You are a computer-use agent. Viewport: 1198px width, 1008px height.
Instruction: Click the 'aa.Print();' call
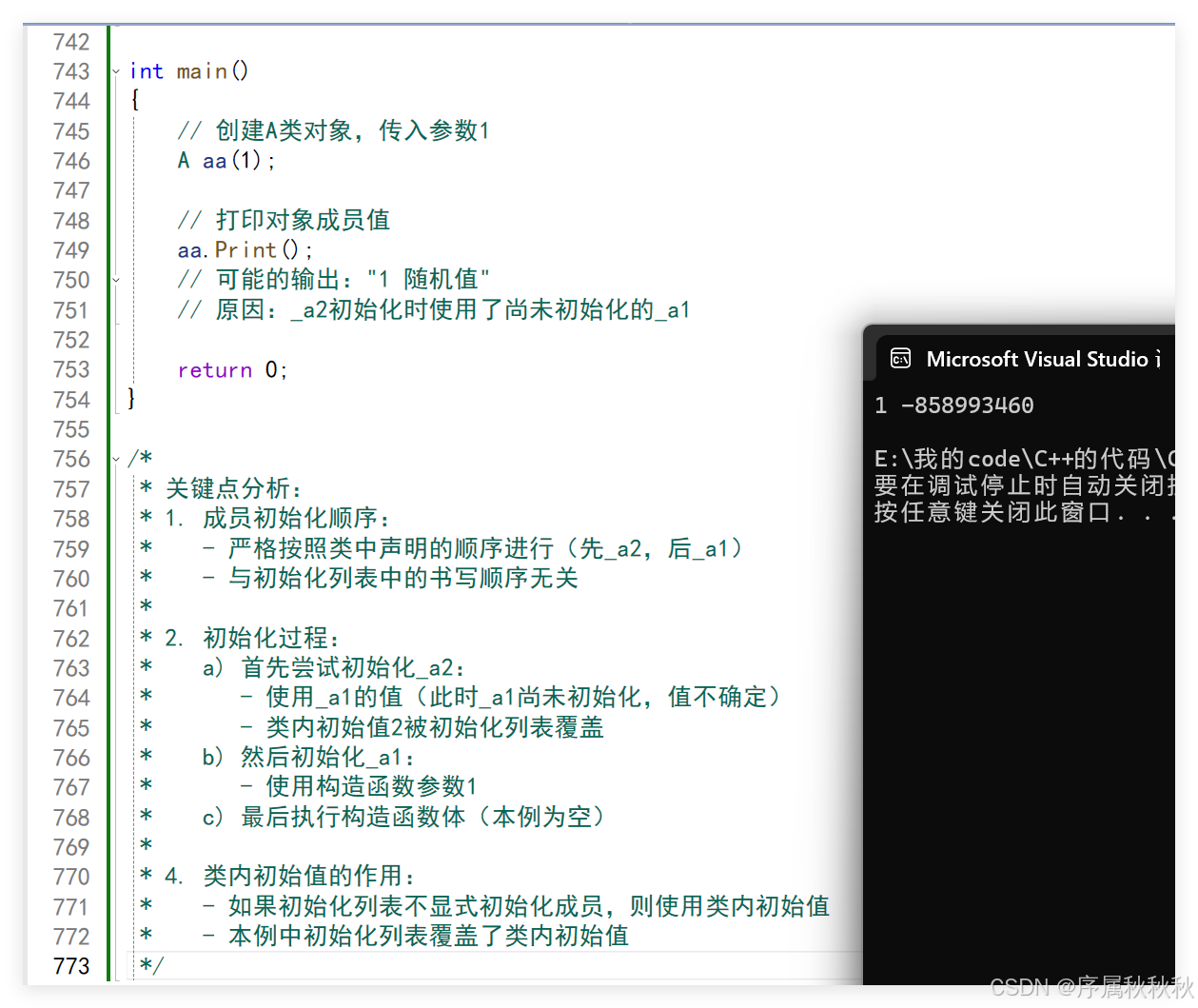(245, 250)
